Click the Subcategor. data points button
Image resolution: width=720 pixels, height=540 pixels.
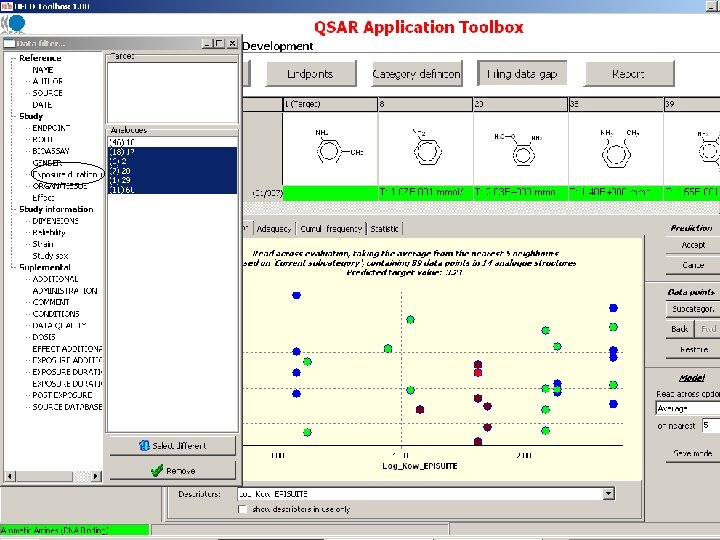693,309
